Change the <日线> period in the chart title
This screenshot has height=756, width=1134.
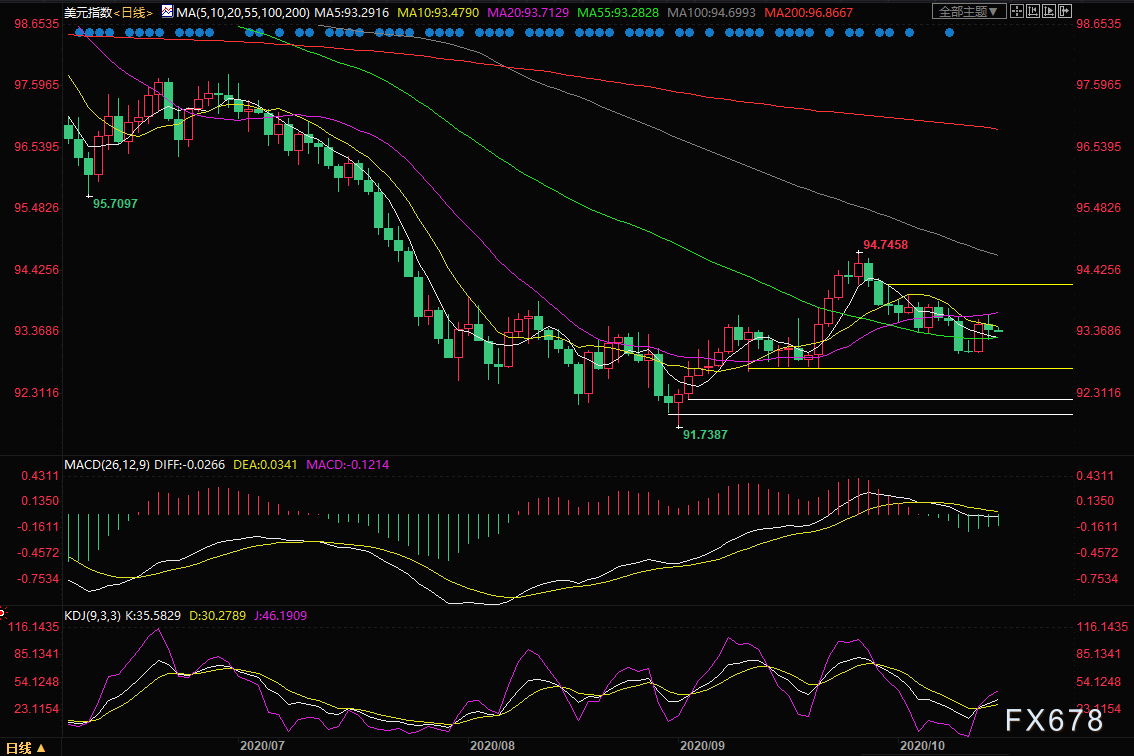(133, 12)
